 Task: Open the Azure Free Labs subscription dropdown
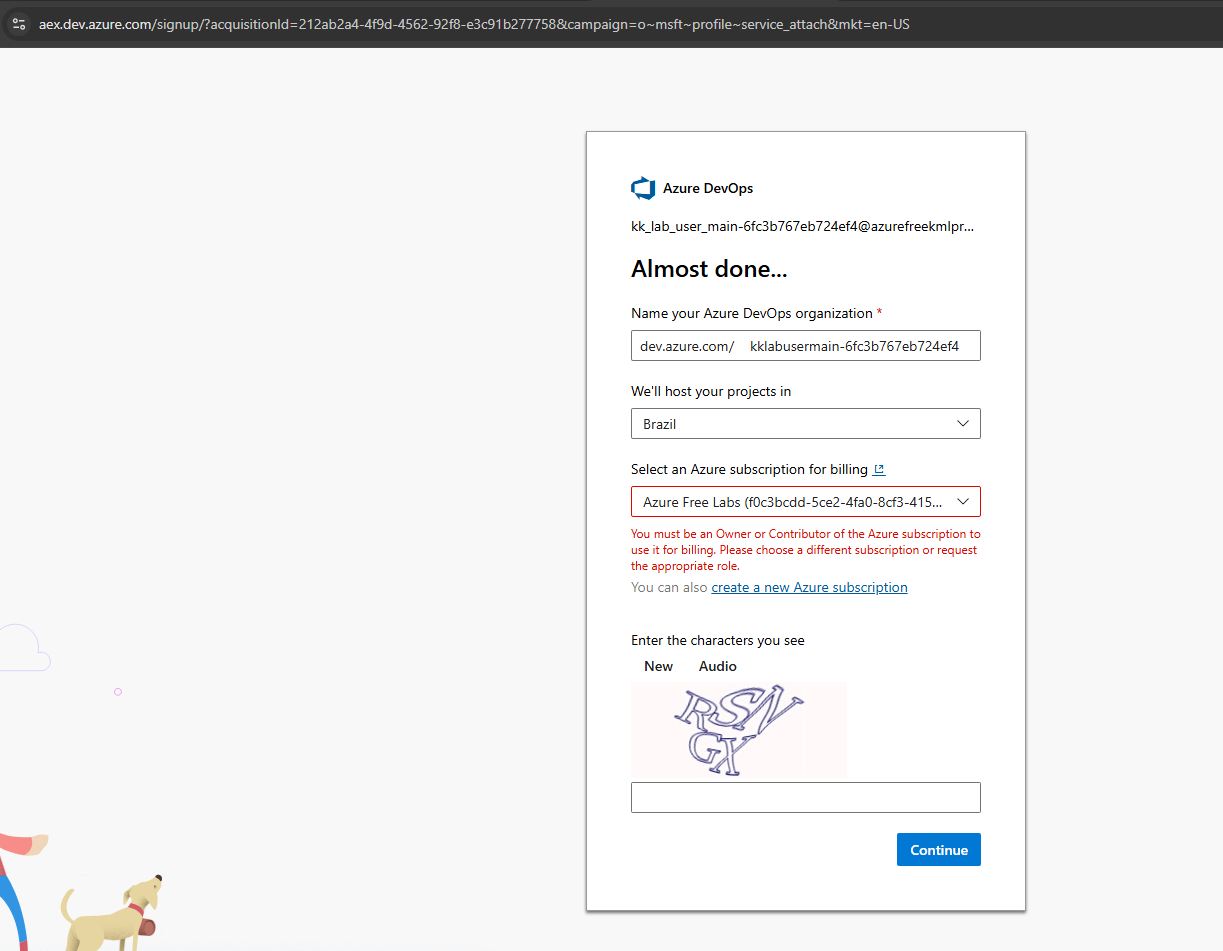pos(795,502)
